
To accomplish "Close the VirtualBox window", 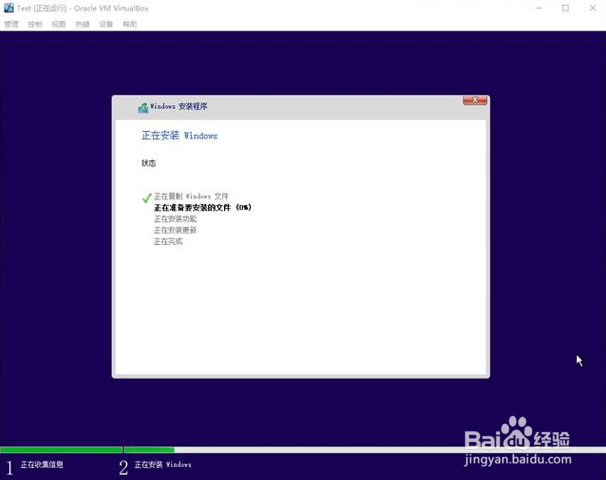I will click(x=592, y=8).
